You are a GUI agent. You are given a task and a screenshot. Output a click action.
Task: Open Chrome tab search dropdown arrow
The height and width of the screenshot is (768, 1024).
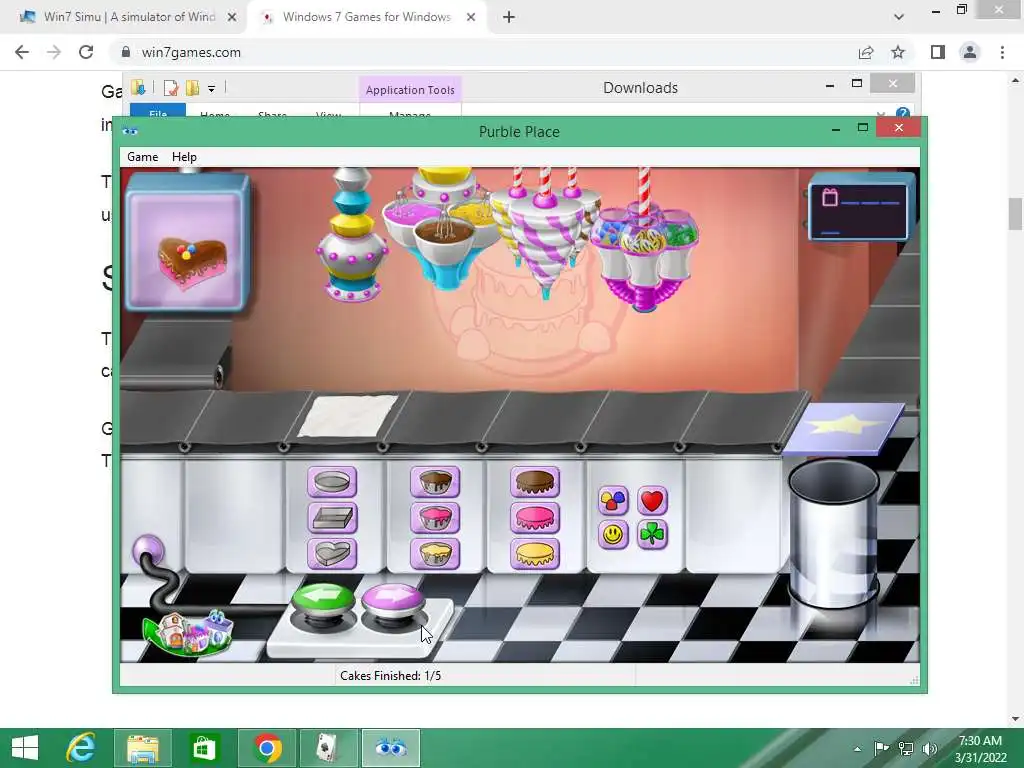(899, 17)
